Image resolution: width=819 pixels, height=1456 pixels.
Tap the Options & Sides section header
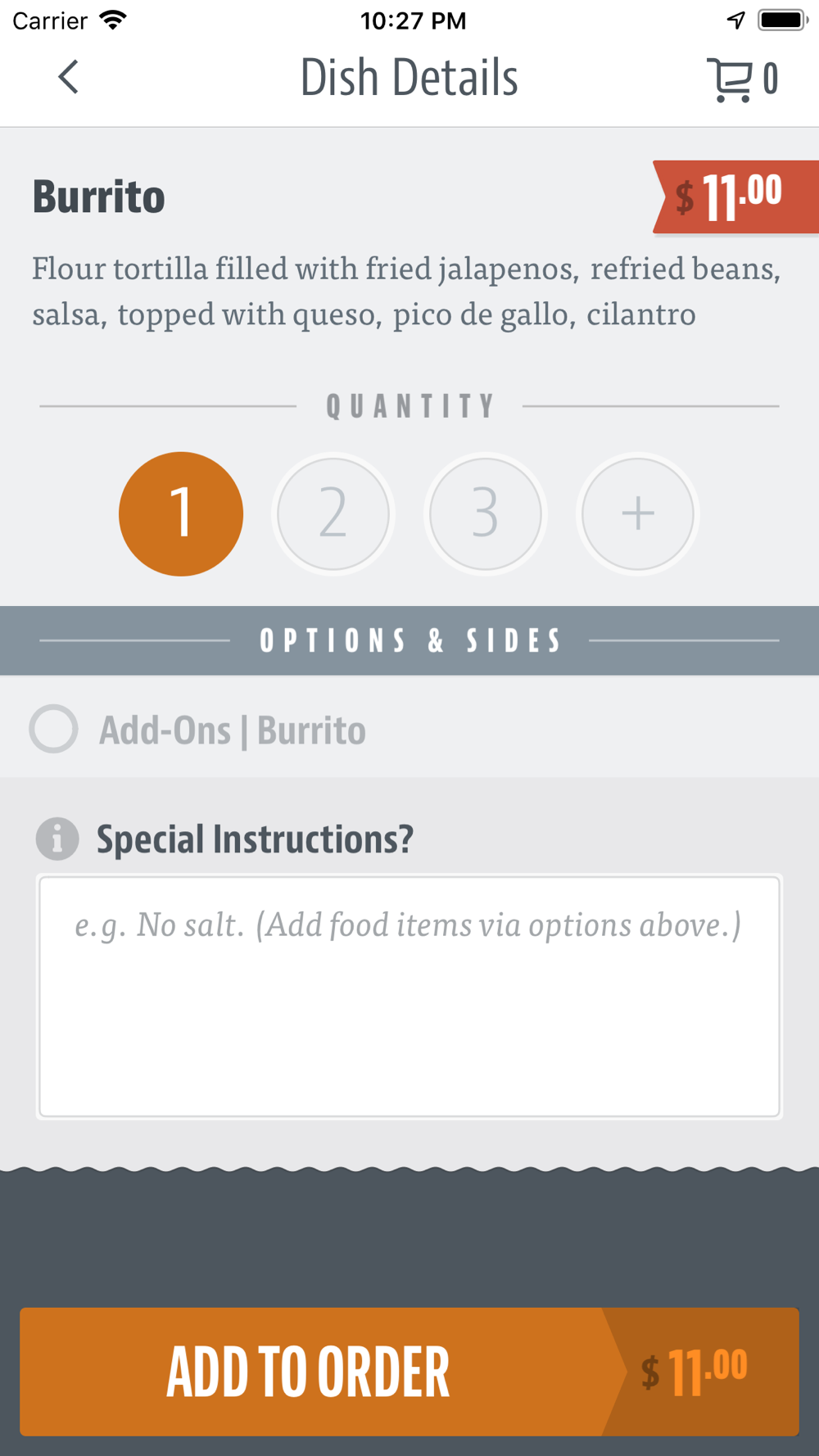(x=409, y=640)
